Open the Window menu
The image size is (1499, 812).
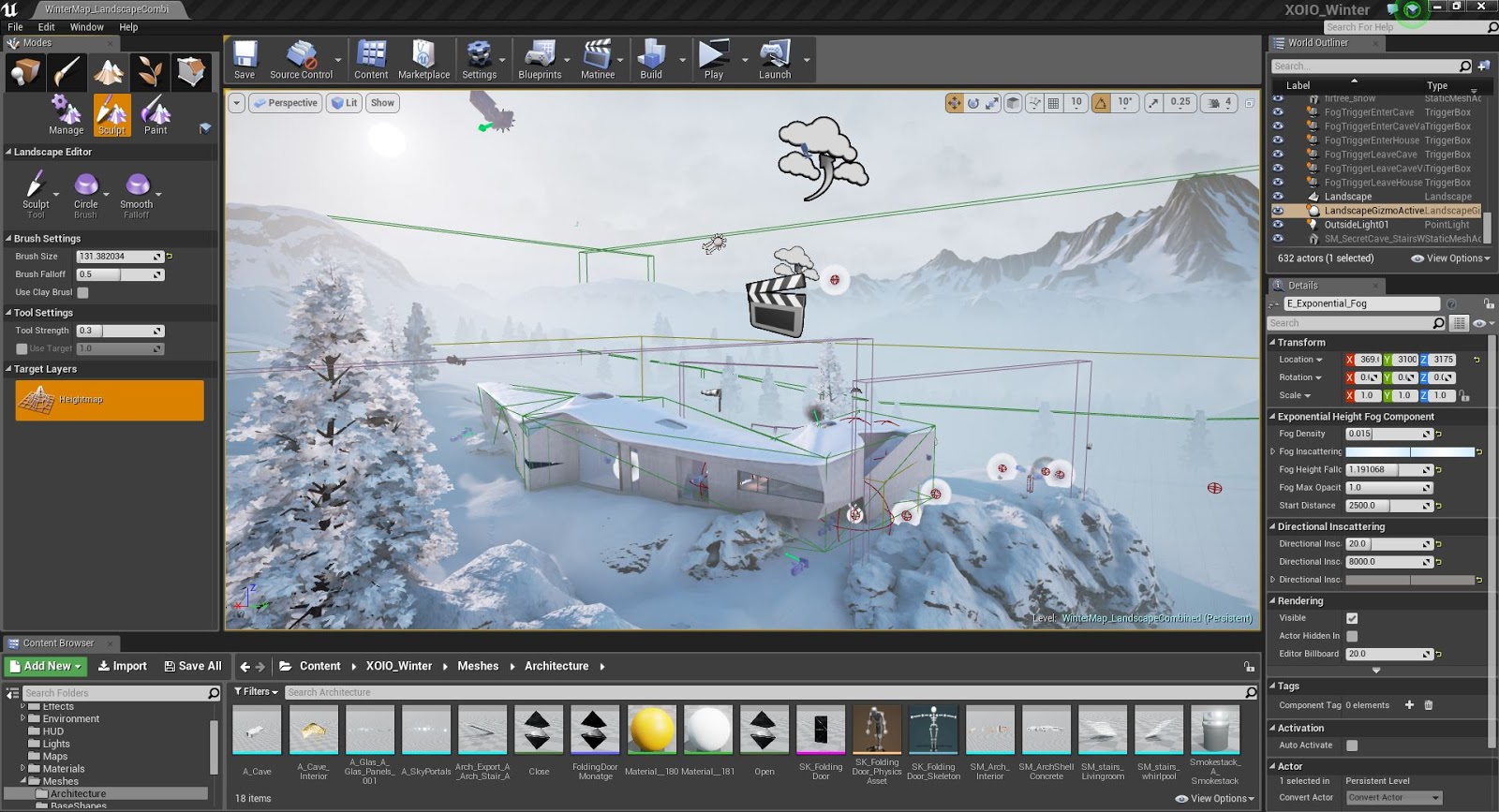point(87,27)
